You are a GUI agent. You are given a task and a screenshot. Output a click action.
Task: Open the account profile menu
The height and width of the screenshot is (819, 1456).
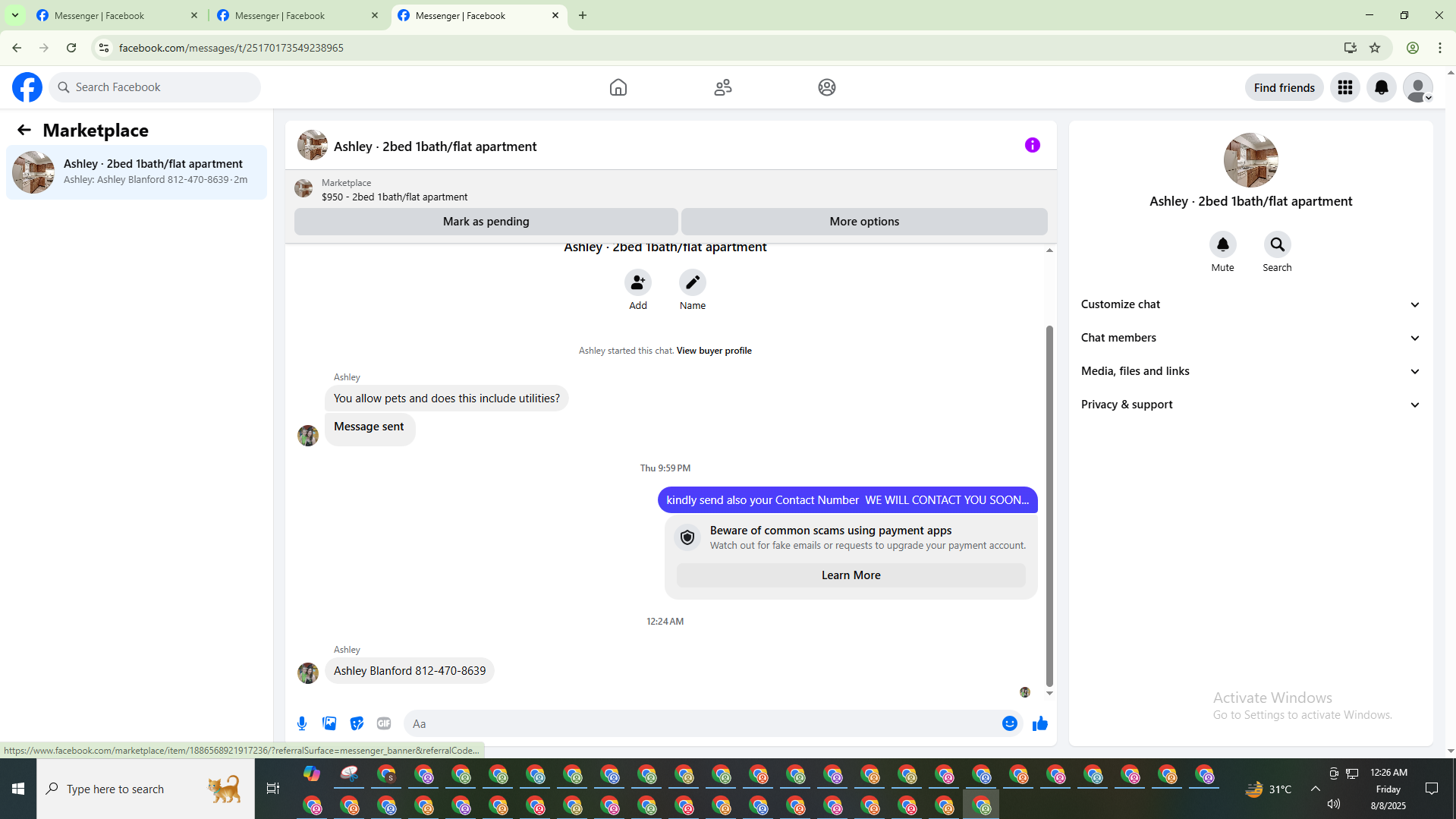[x=1418, y=87]
